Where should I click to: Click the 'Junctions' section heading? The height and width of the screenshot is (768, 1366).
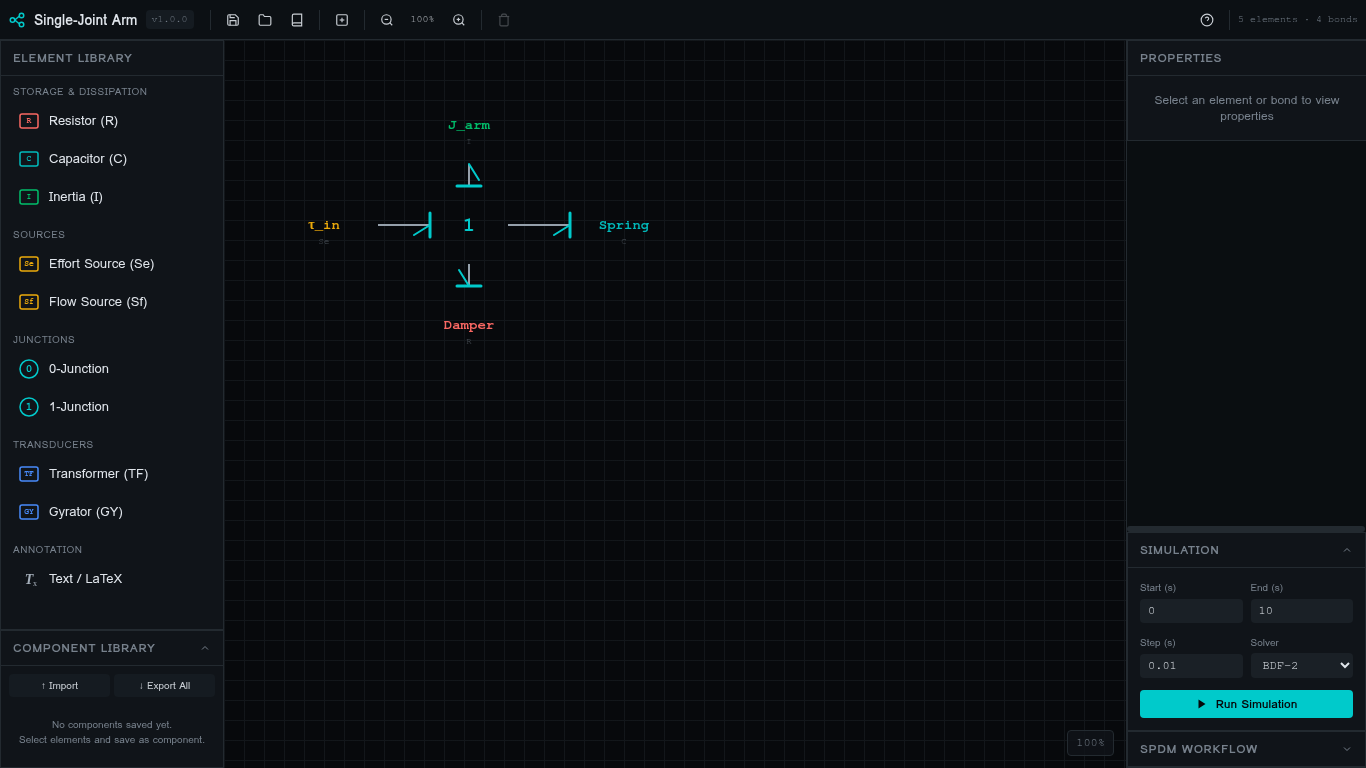(44, 340)
